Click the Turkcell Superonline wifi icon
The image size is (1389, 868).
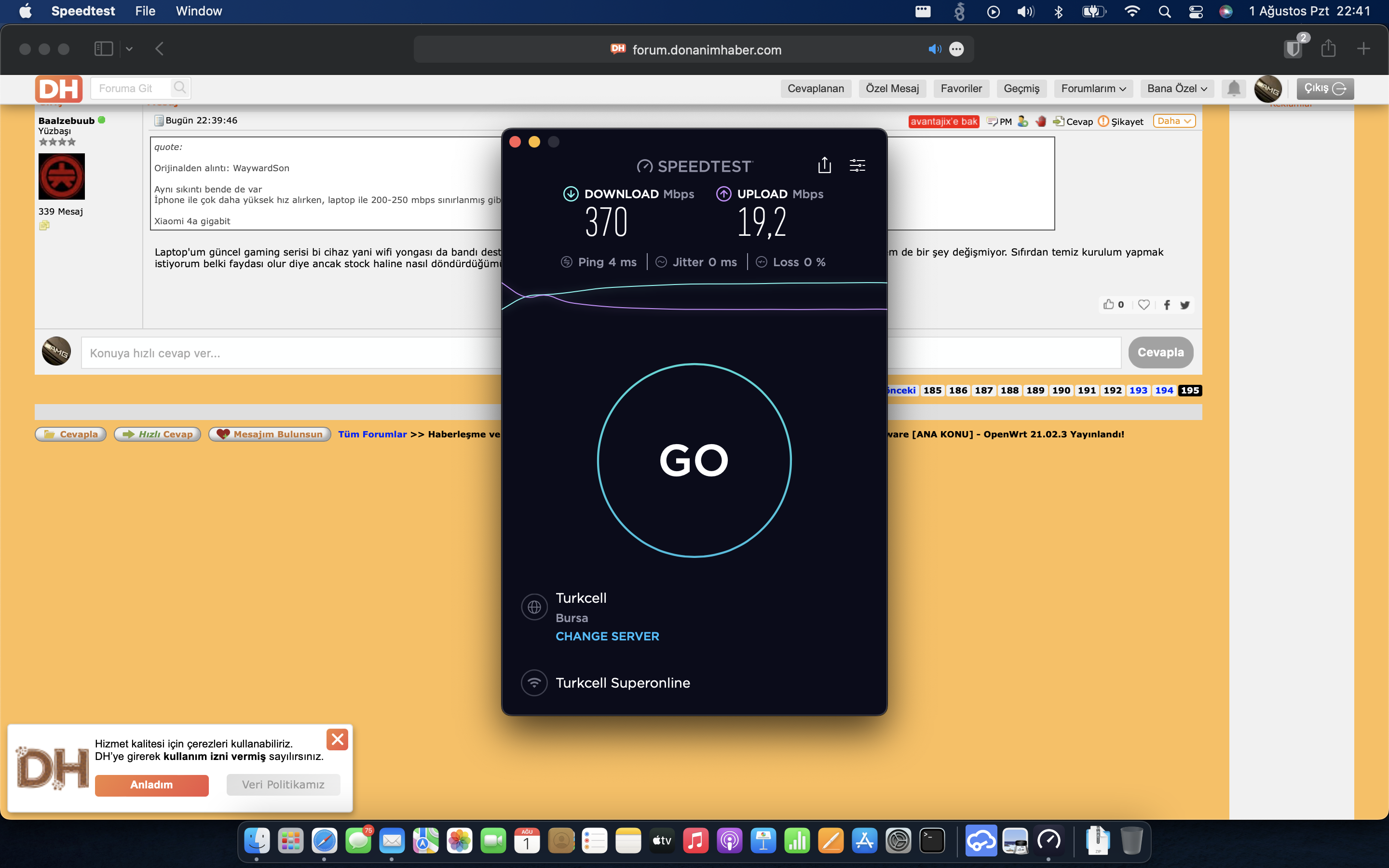534,682
